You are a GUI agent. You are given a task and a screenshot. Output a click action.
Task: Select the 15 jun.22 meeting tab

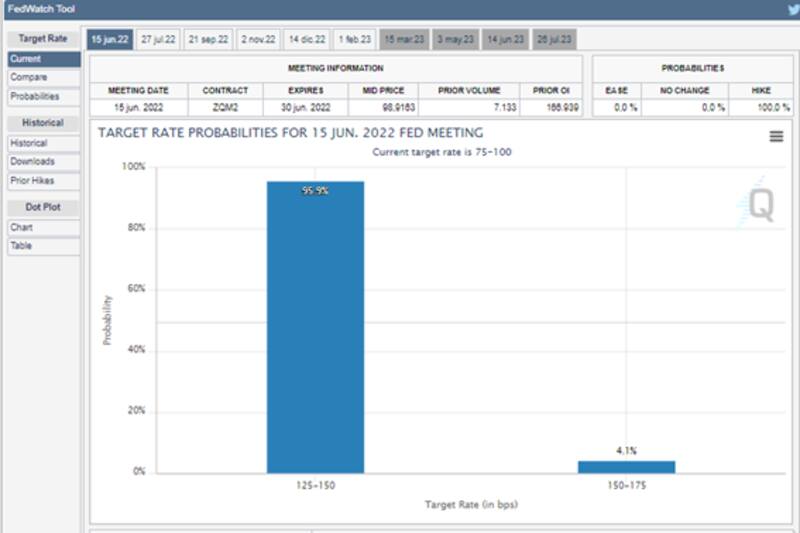[109, 39]
